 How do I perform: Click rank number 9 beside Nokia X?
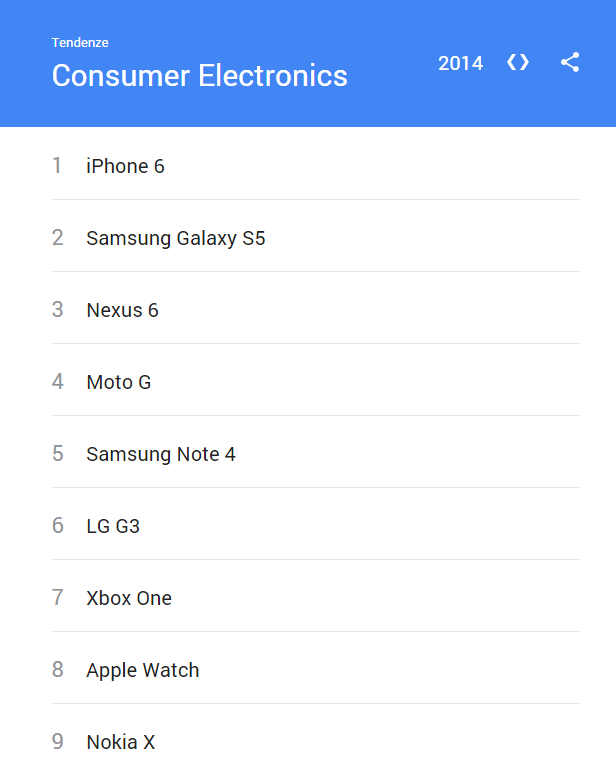pyautogui.click(x=57, y=742)
